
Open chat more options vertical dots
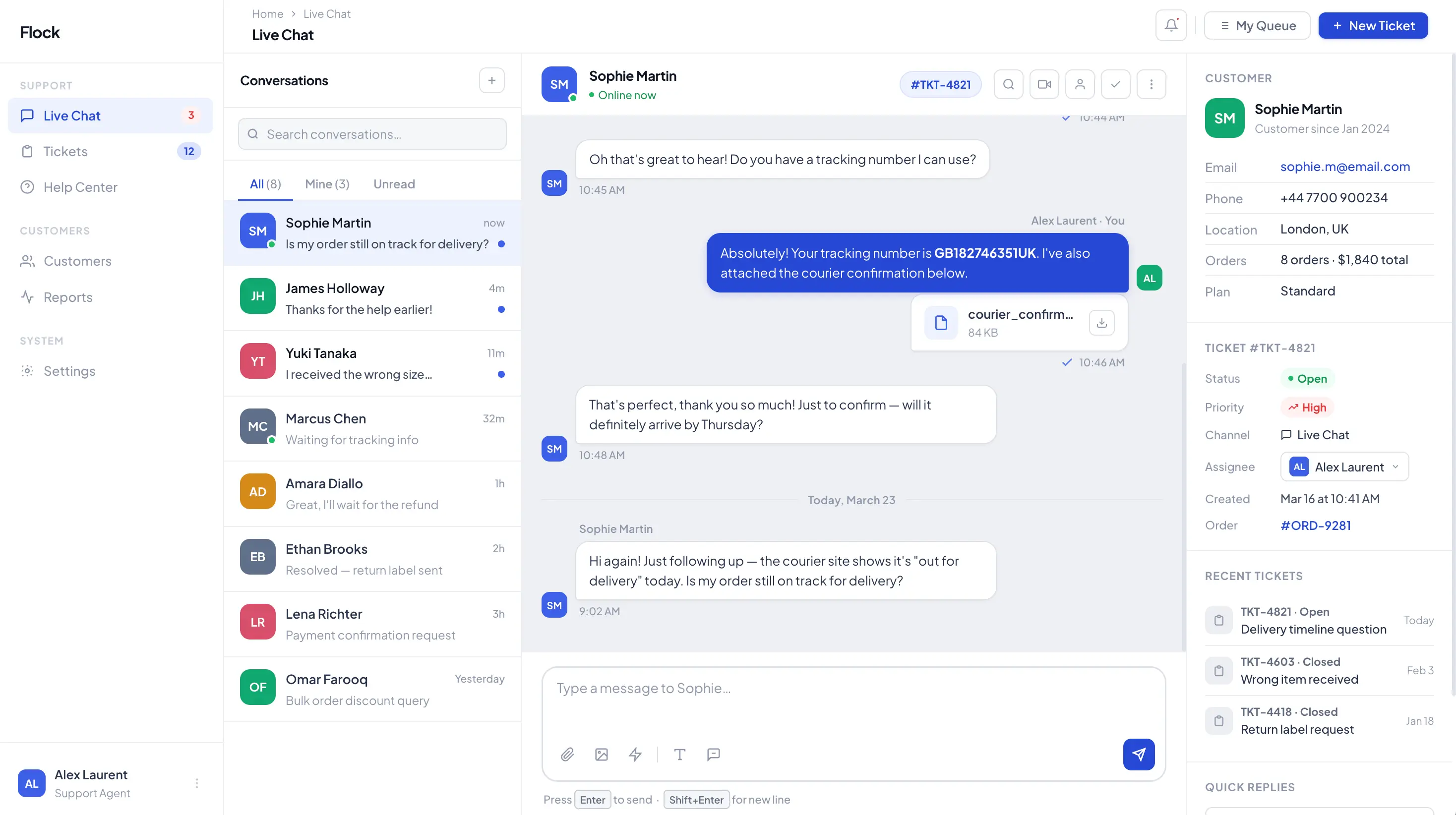click(1152, 84)
